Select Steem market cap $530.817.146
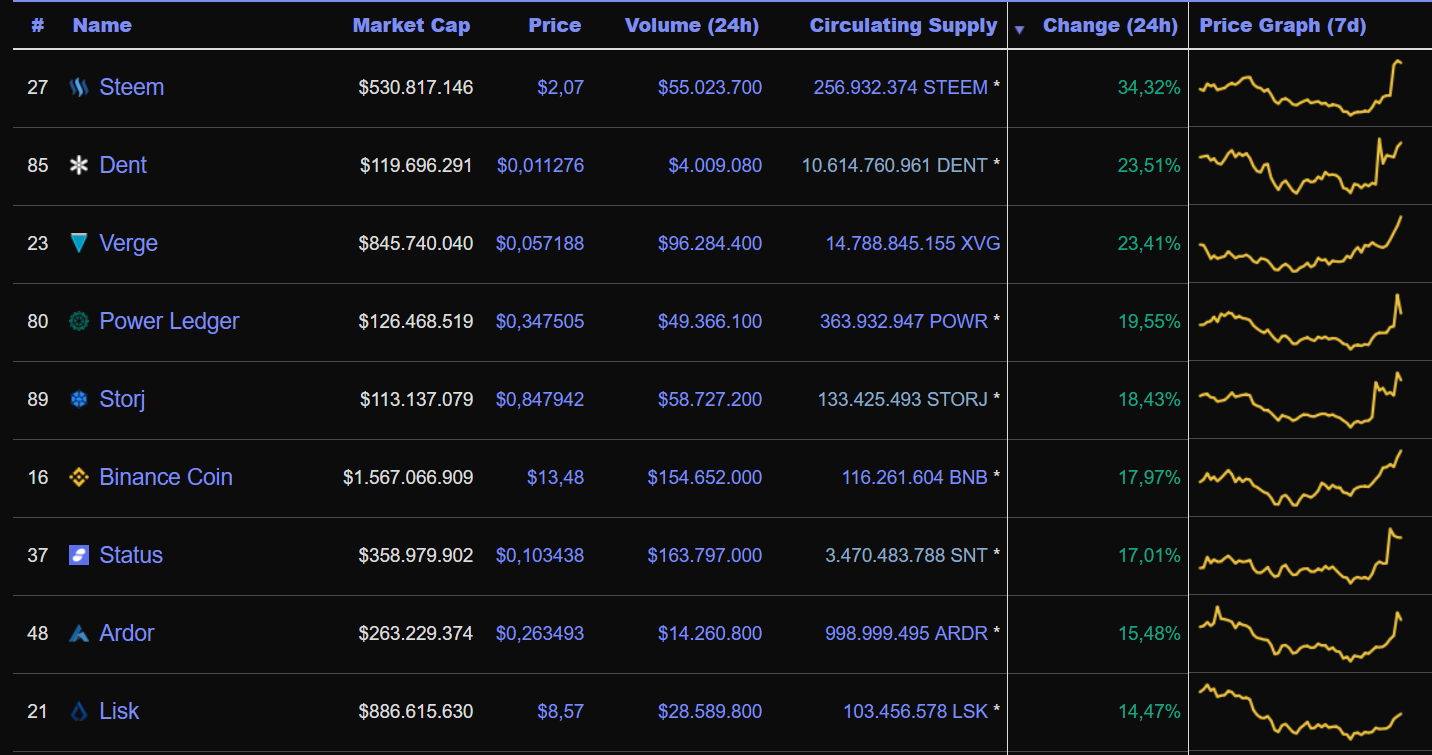 pyautogui.click(x=416, y=88)
